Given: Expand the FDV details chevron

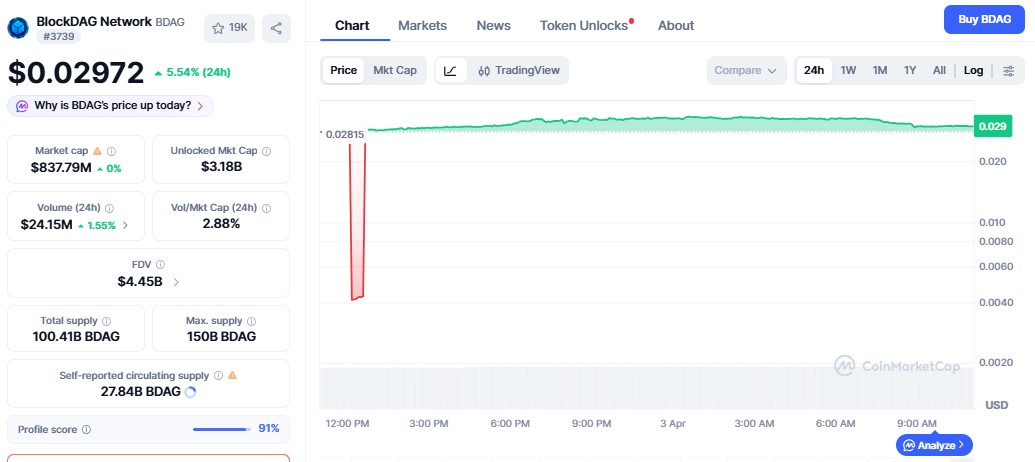Looking at the screenshot, I should coord(177,282).
